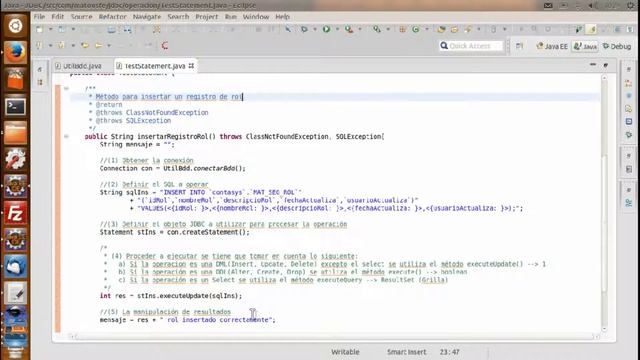The height and width of the screenshot is (360, 640).
Task: Click the New Java Package icon
Action: coord(402,29)
